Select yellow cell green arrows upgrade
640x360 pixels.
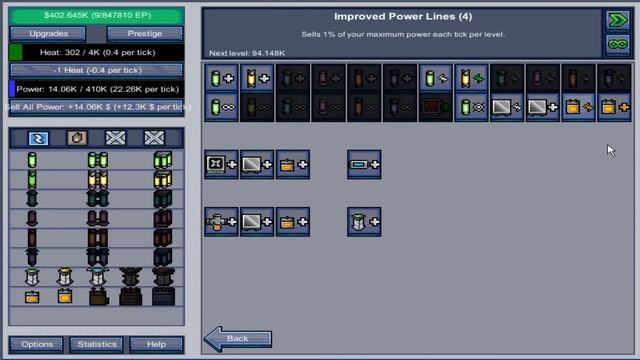(471, 78)
